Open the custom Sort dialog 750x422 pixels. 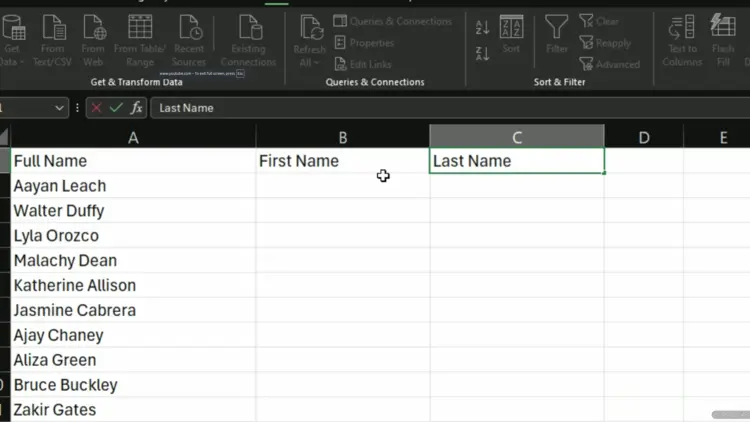511,34
